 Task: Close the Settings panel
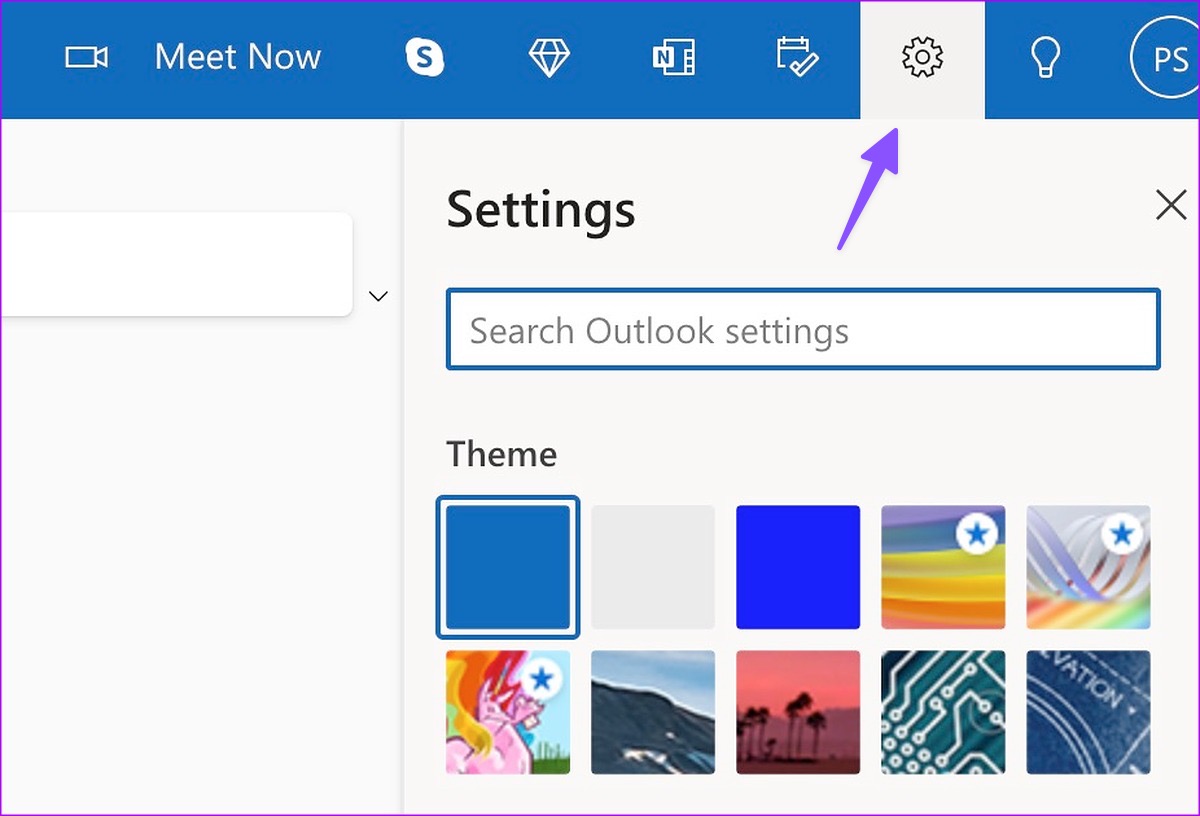pyautogui.click(x=1170, y=205)
